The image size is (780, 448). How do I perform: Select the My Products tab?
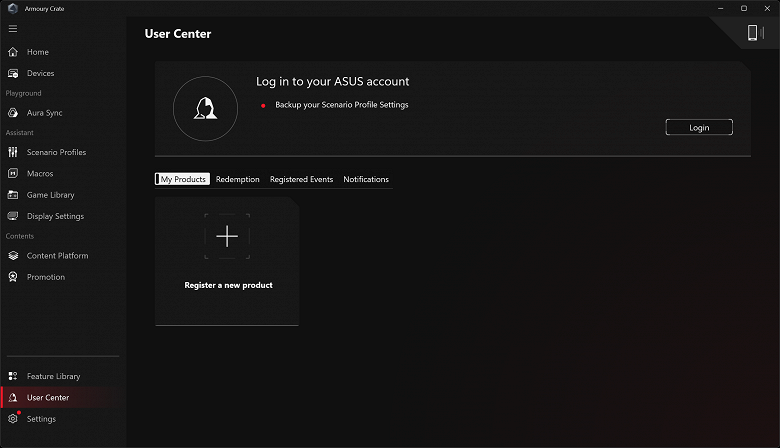(x=183, y=180)
